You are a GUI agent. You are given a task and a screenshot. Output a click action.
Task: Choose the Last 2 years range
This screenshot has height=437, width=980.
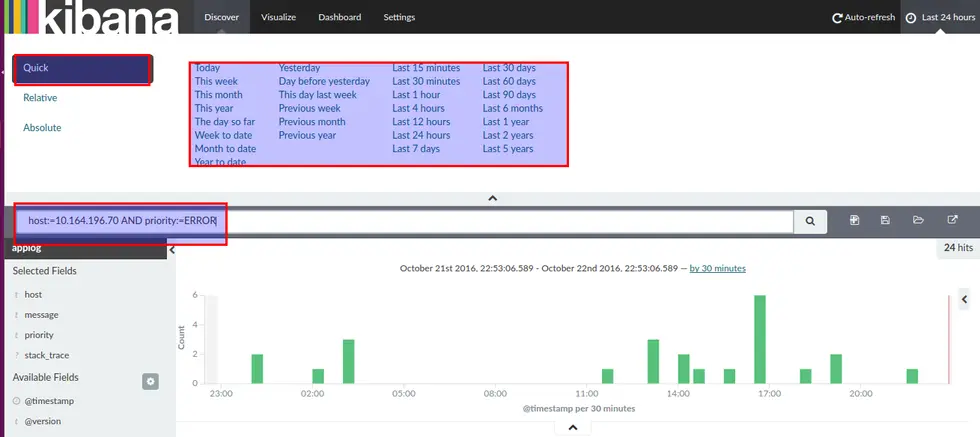(x=508, y=135)
